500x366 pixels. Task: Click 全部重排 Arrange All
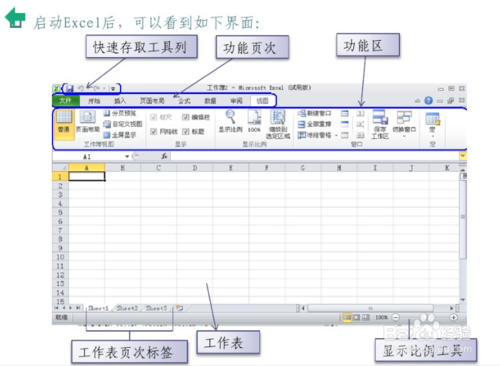[314, 124]
